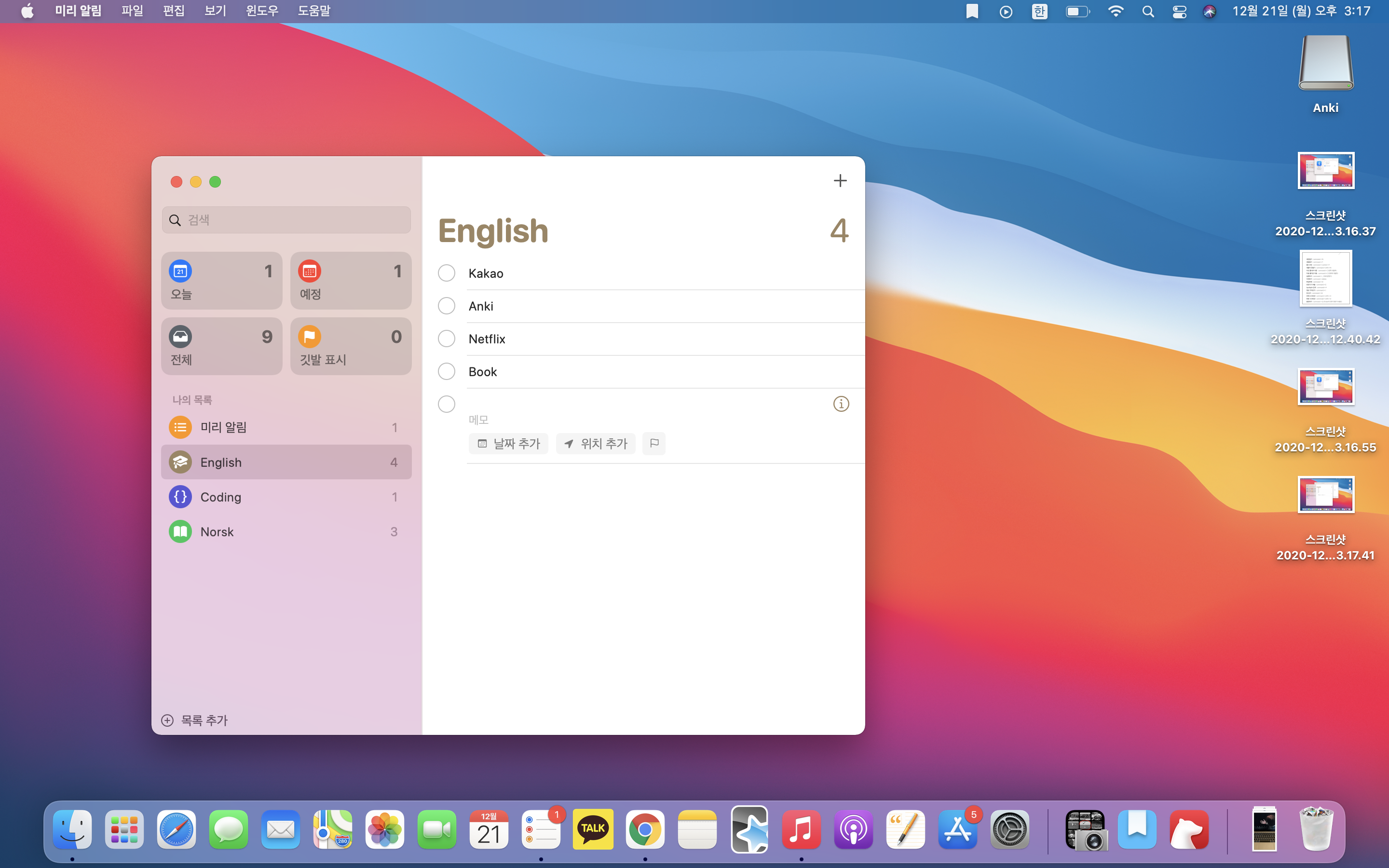Check off the Netflix reminder

[447, 339]
